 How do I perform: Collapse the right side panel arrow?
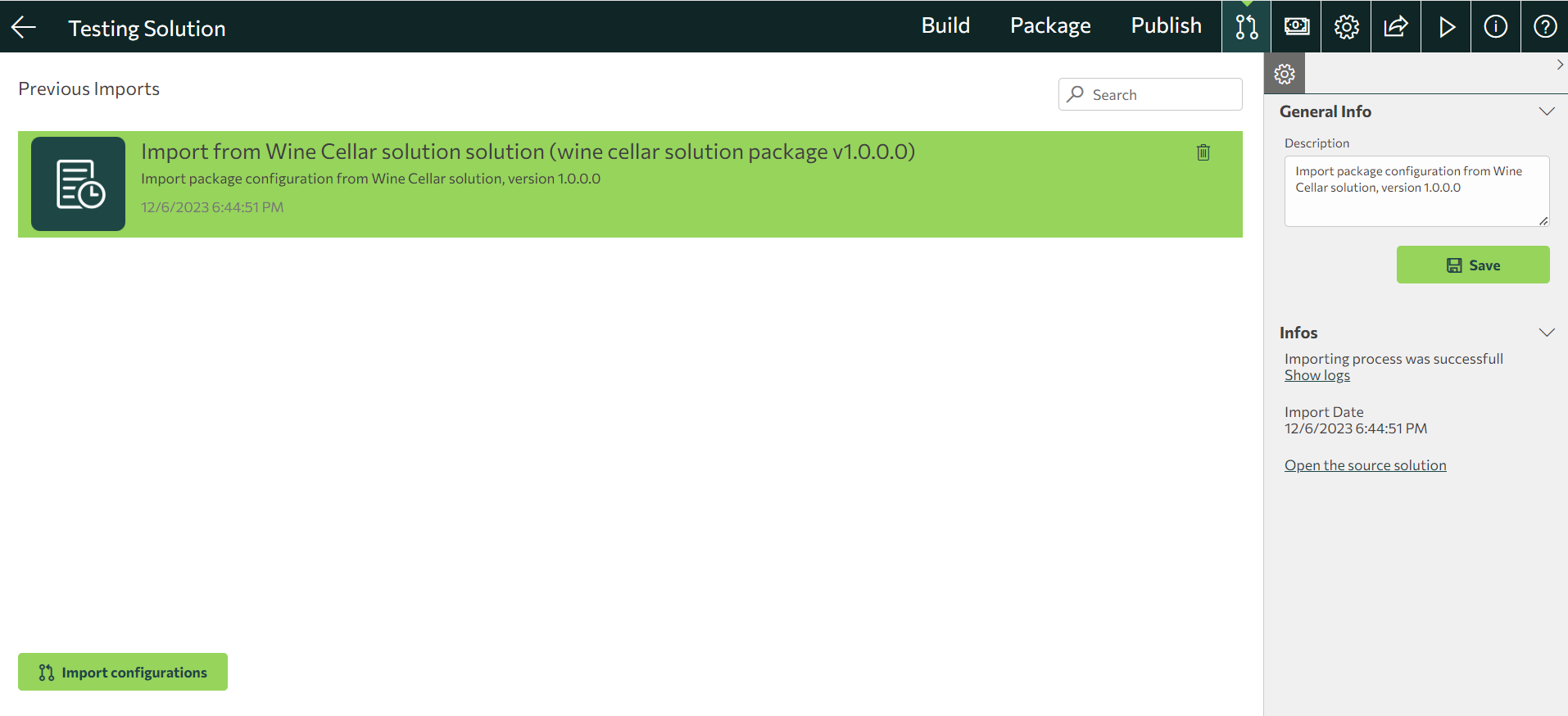(1559, 65)
